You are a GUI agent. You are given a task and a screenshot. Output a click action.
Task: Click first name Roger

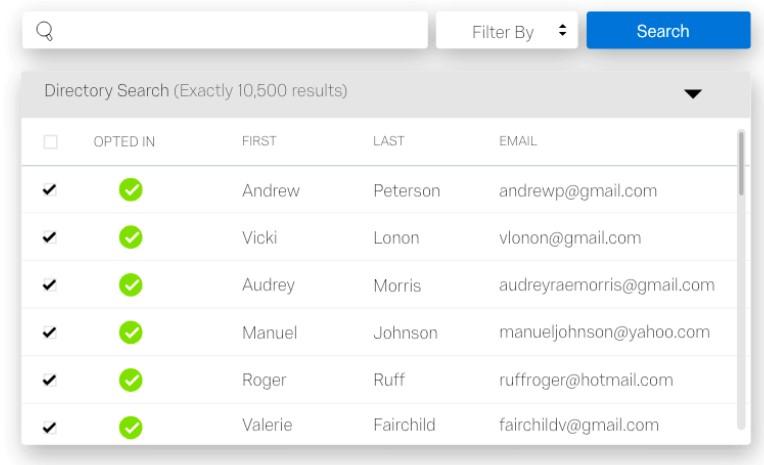(x=264, y=380)
